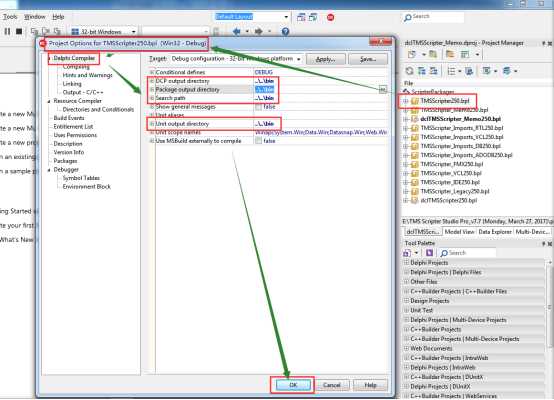This screenshot has width=554, height=400.
Task: Select TMSScripter_Imports_ADODB250.bpl in Project Manager
Action: (466, 155)
